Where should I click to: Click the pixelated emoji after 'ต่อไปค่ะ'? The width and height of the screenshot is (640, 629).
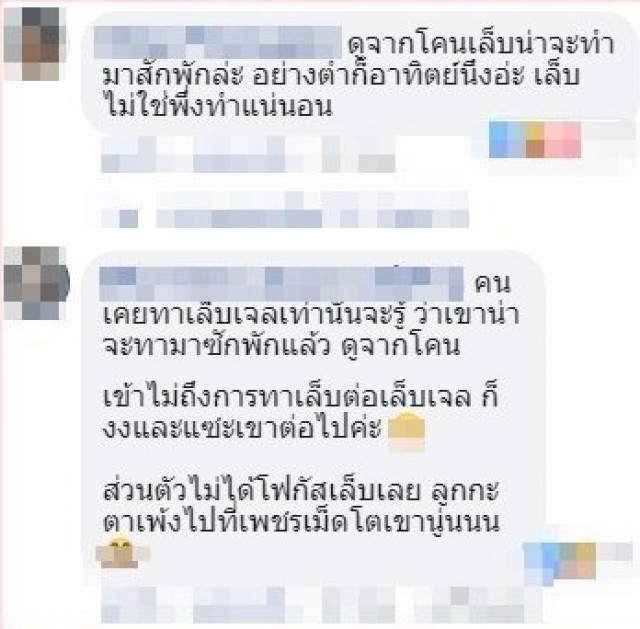406,432
